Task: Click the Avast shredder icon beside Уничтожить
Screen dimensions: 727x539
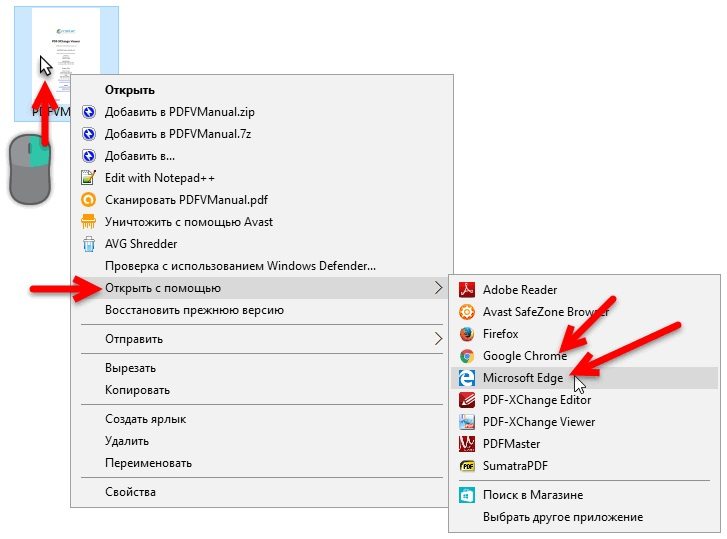Action: pyautogui.click(x=89, y=222)
